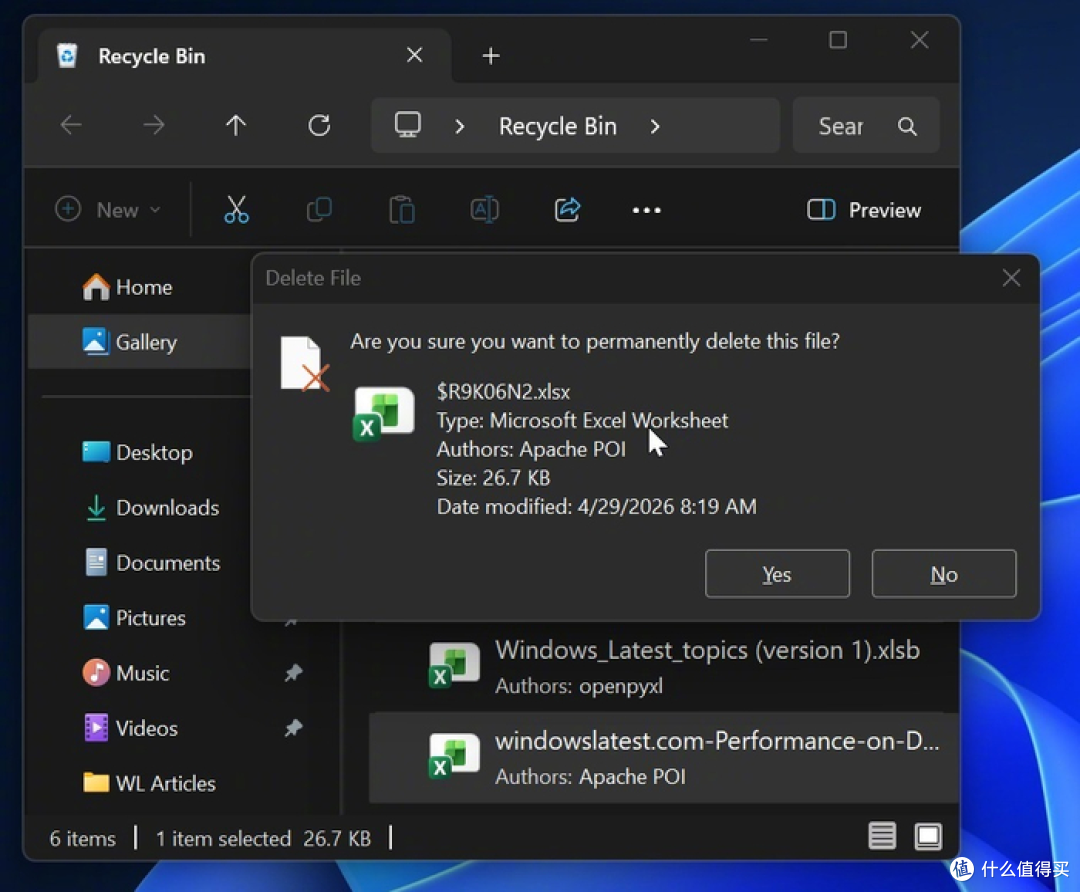Click the Excel file icon in dialog

point(384,413)
